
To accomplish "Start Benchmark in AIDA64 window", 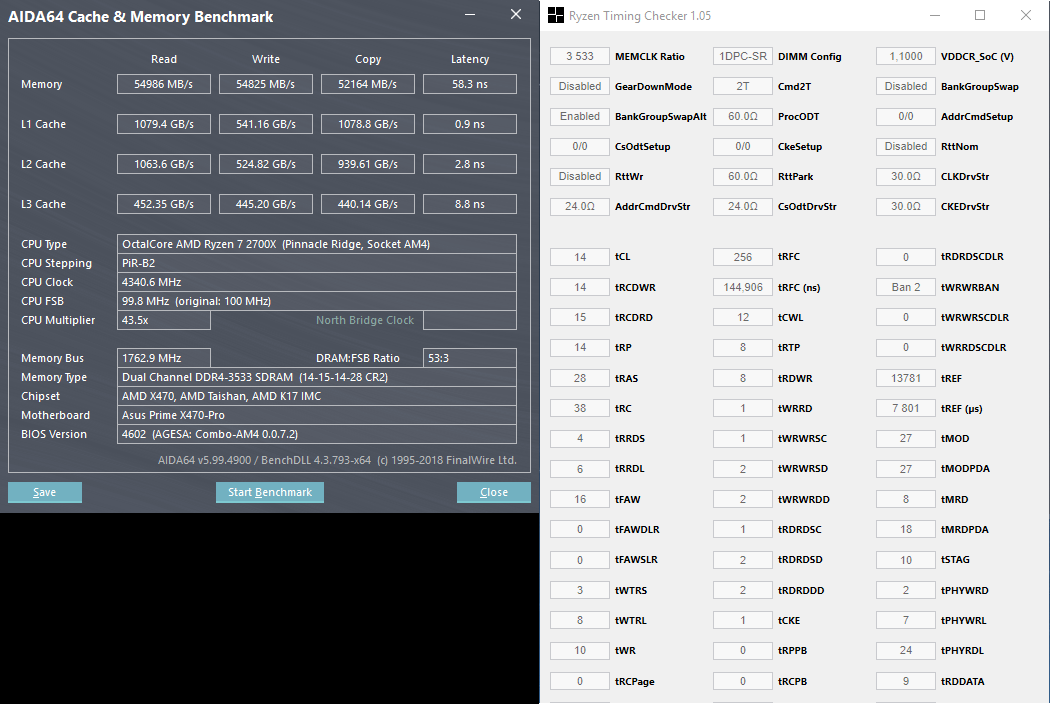I will pos(269,492).
